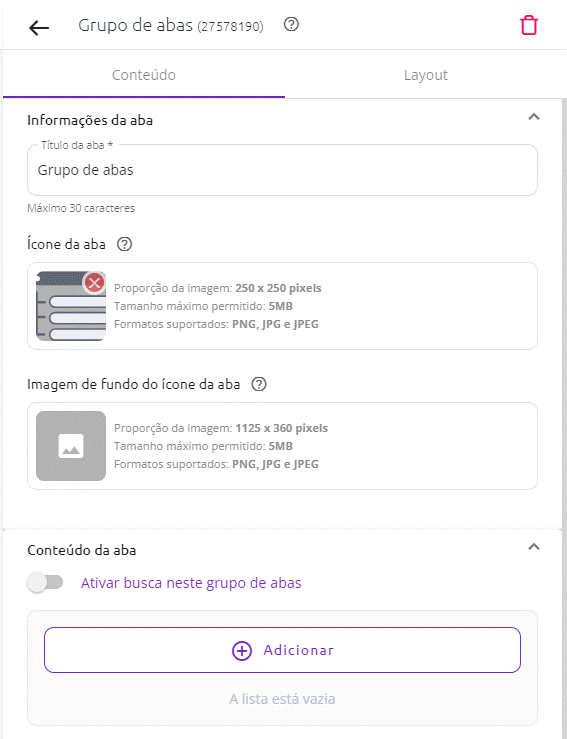The width and height of the screenshot is (567, 739).
Task: Click the current tab icon thumbnail
Action: coord(71,306)
